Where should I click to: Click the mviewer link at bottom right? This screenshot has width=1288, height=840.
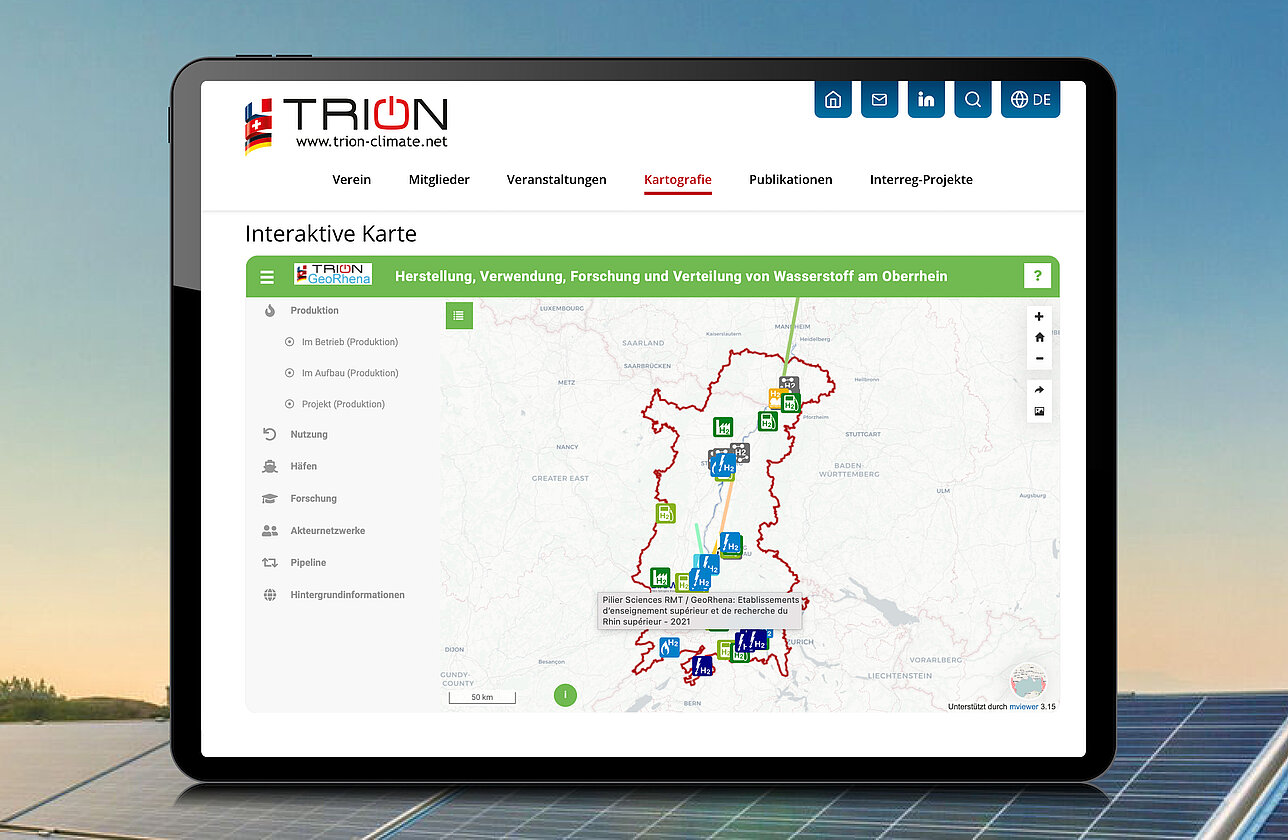(x=1023, y=705)
